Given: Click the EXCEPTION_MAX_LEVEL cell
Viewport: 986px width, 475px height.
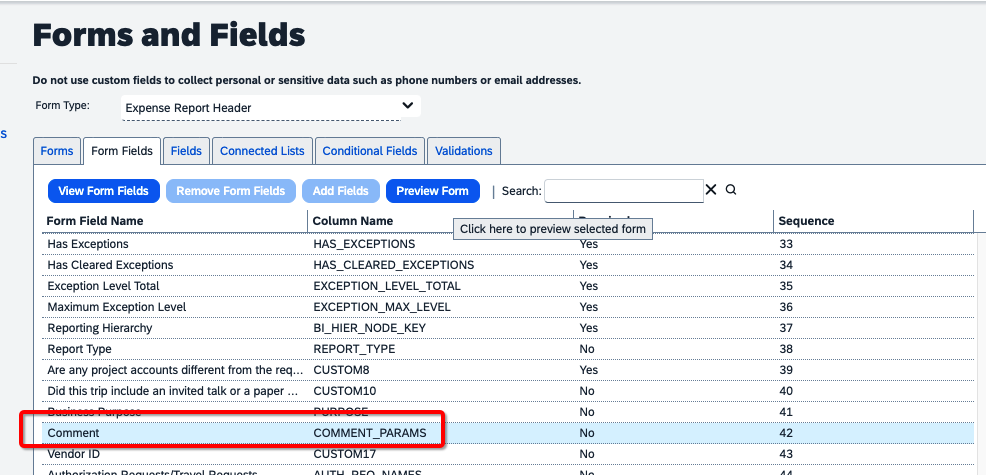Looking at the screenshot, I should click(382, 307).
